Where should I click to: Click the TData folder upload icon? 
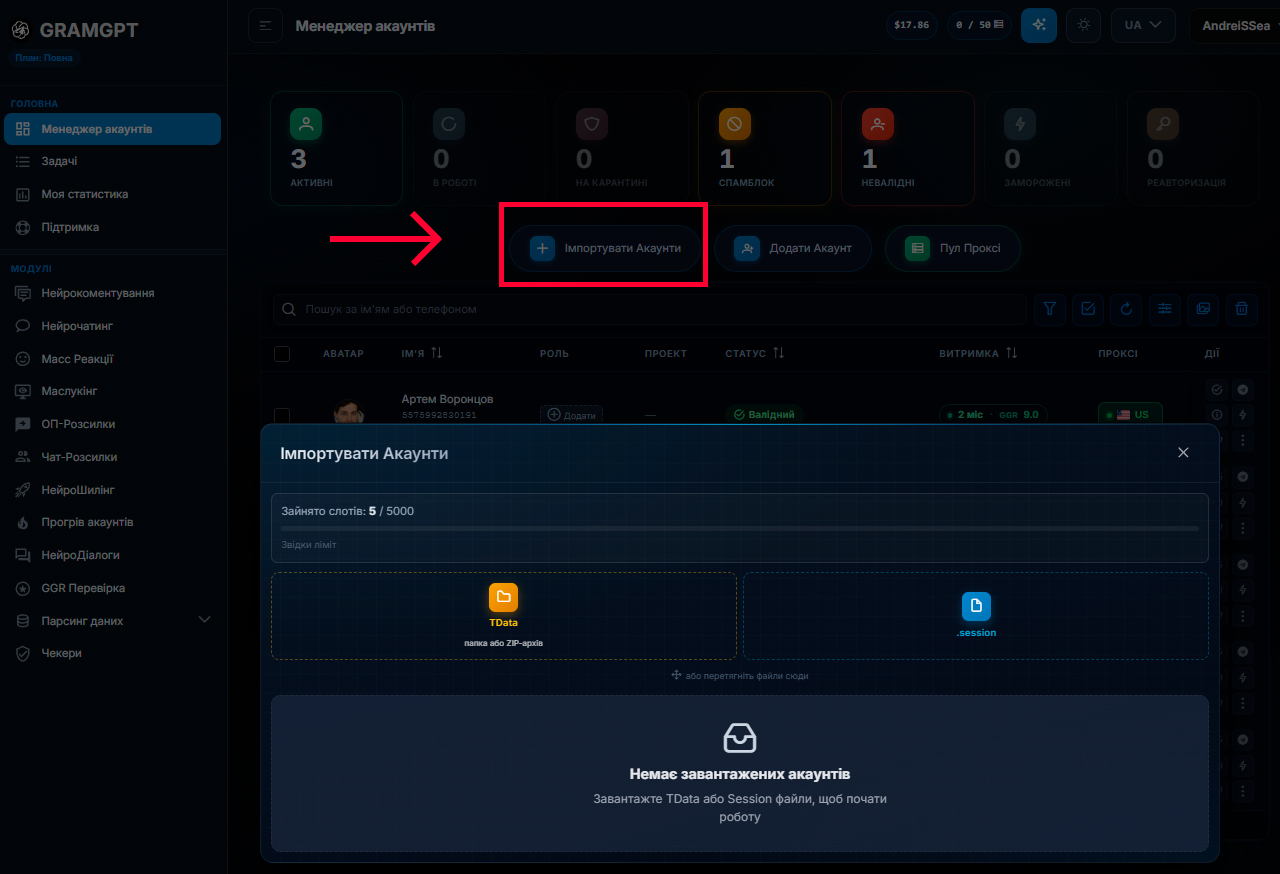click(503, 598)
